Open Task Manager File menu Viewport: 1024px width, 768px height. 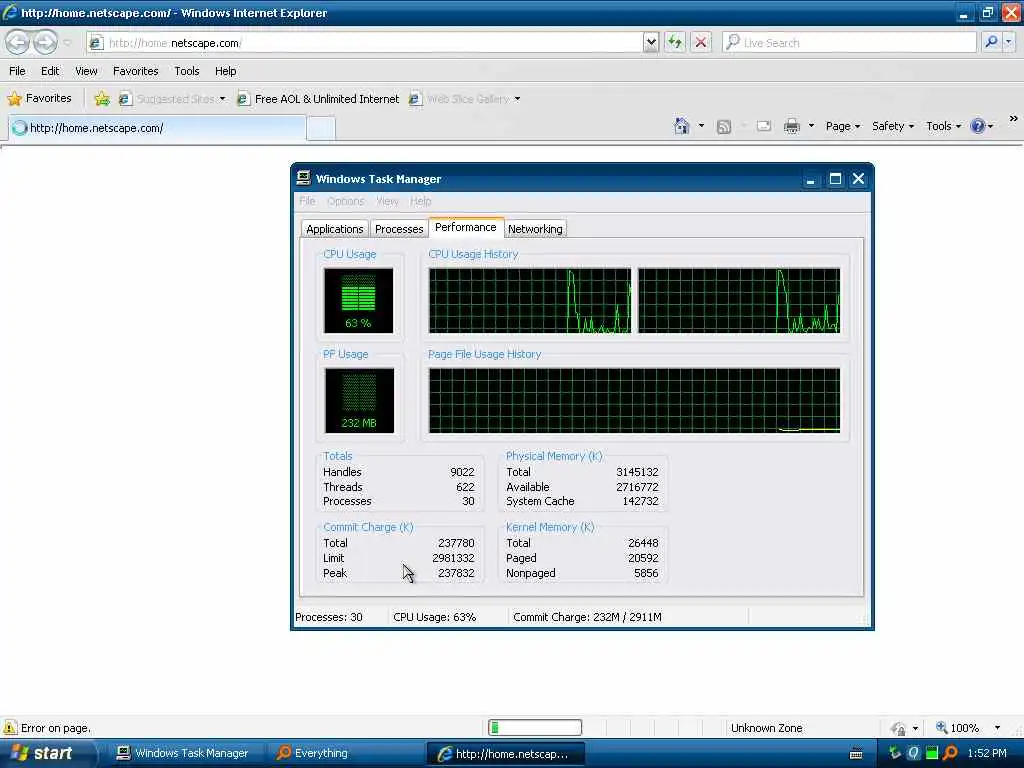(x=307, y=201)
